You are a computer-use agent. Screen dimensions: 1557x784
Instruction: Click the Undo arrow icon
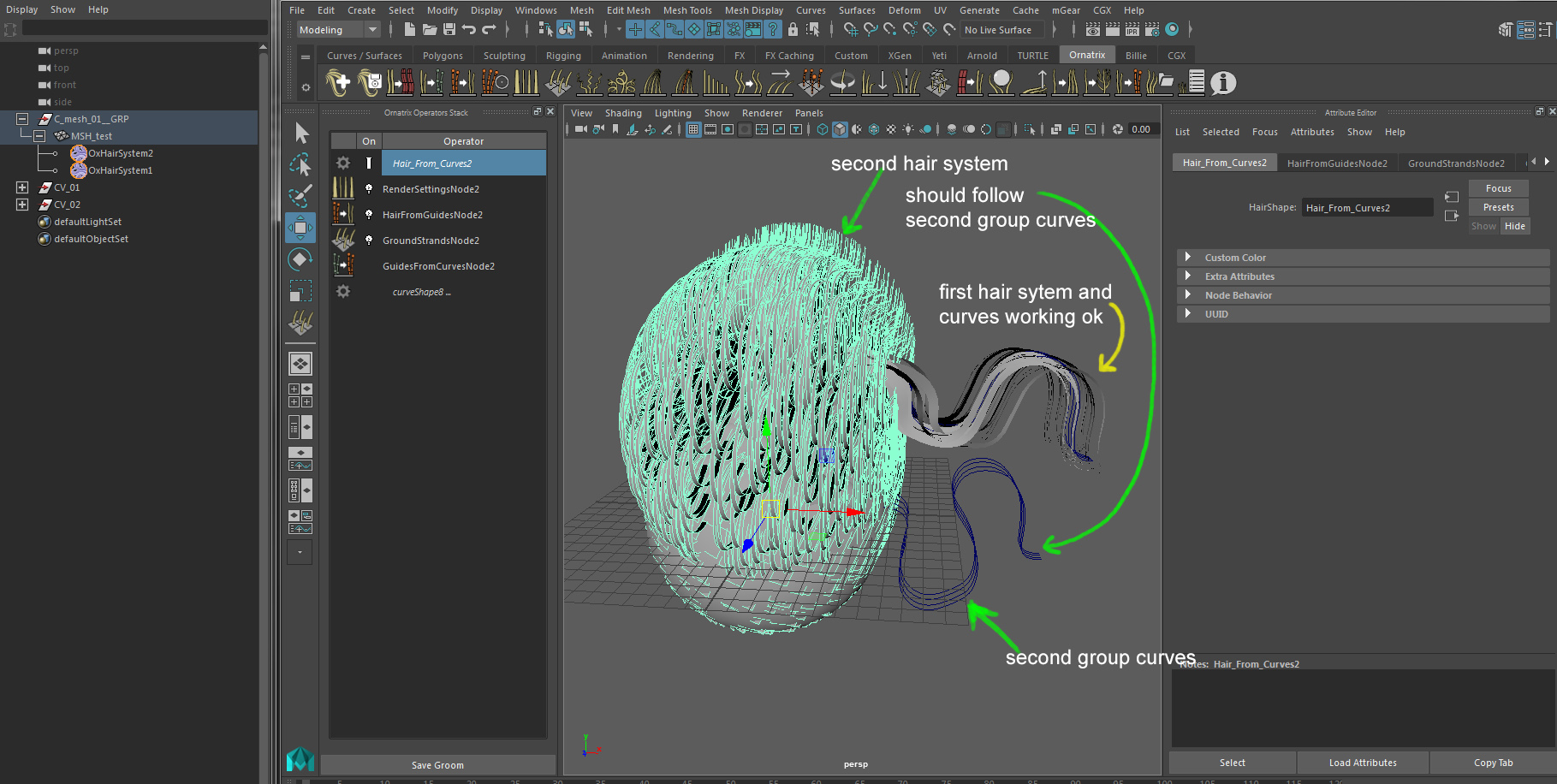[469, 30]
